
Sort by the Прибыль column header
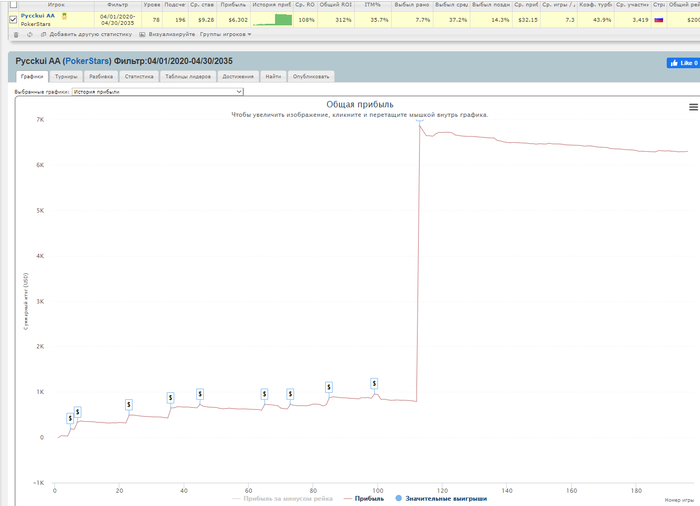coord(233,4)
